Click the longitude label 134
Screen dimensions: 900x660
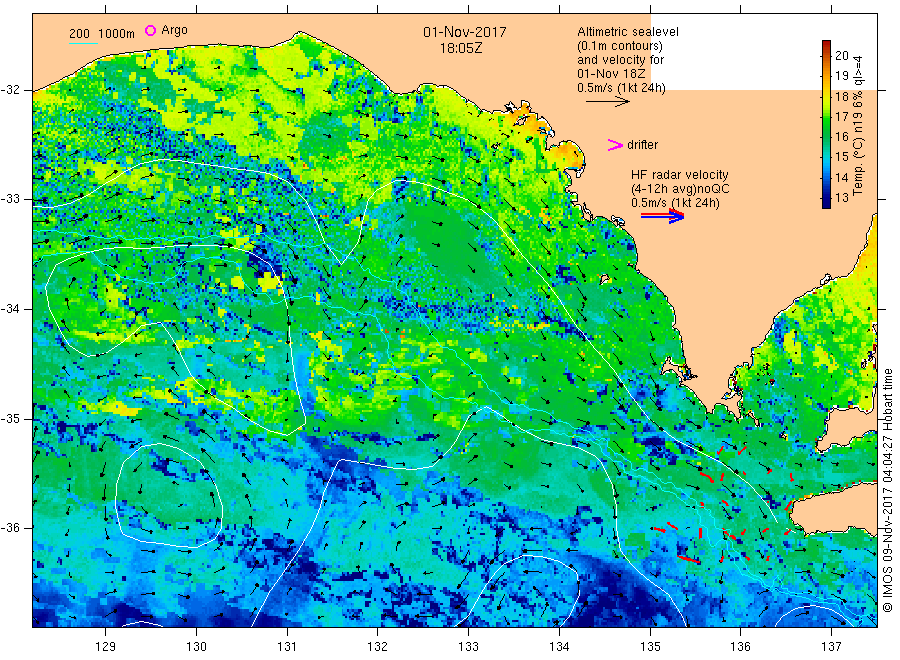pyautogui.click(x=559, y=647)
